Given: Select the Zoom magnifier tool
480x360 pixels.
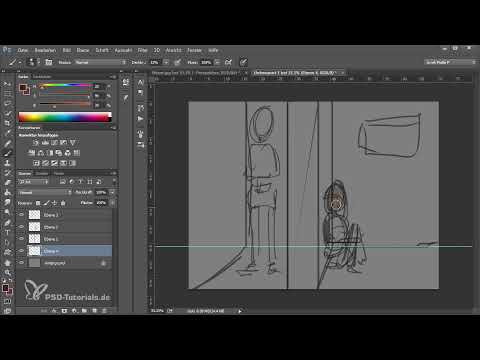Looking at the screenshot, I should [7, 273].
